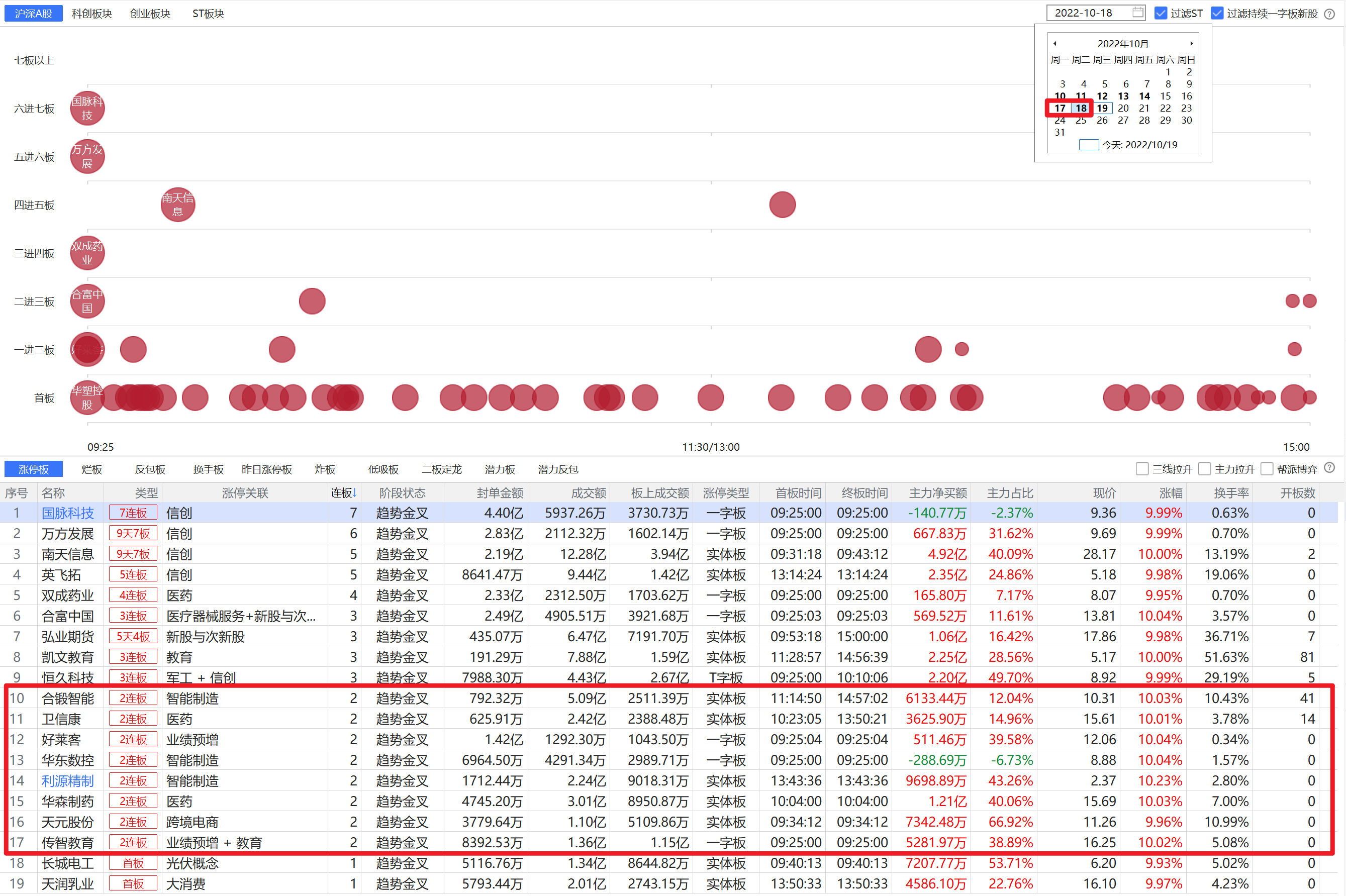Sort by the 成交额 column header
Viewport: 1346px width, 896px height.
point(588,492)
